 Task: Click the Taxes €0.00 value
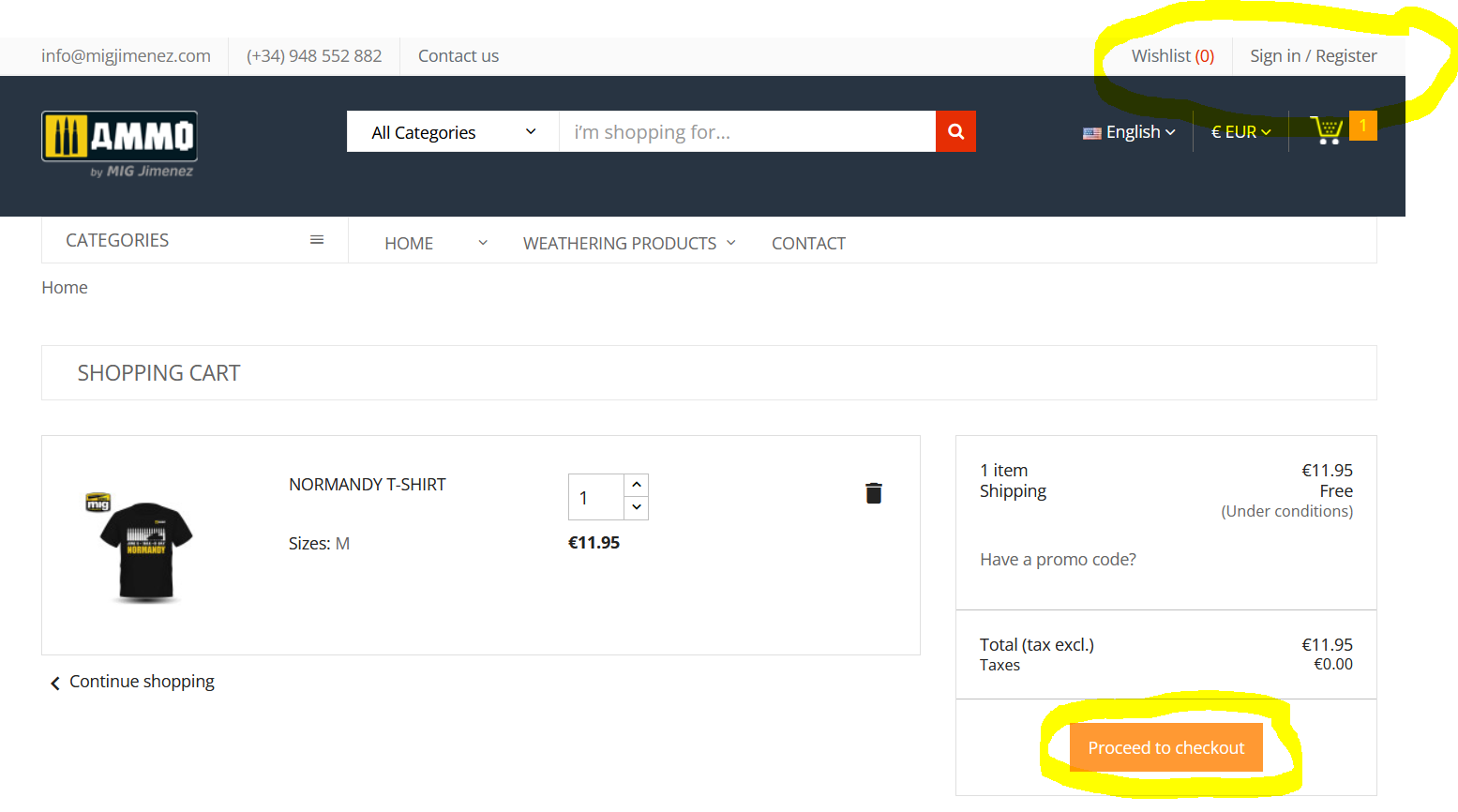[x=1333, y=664]
